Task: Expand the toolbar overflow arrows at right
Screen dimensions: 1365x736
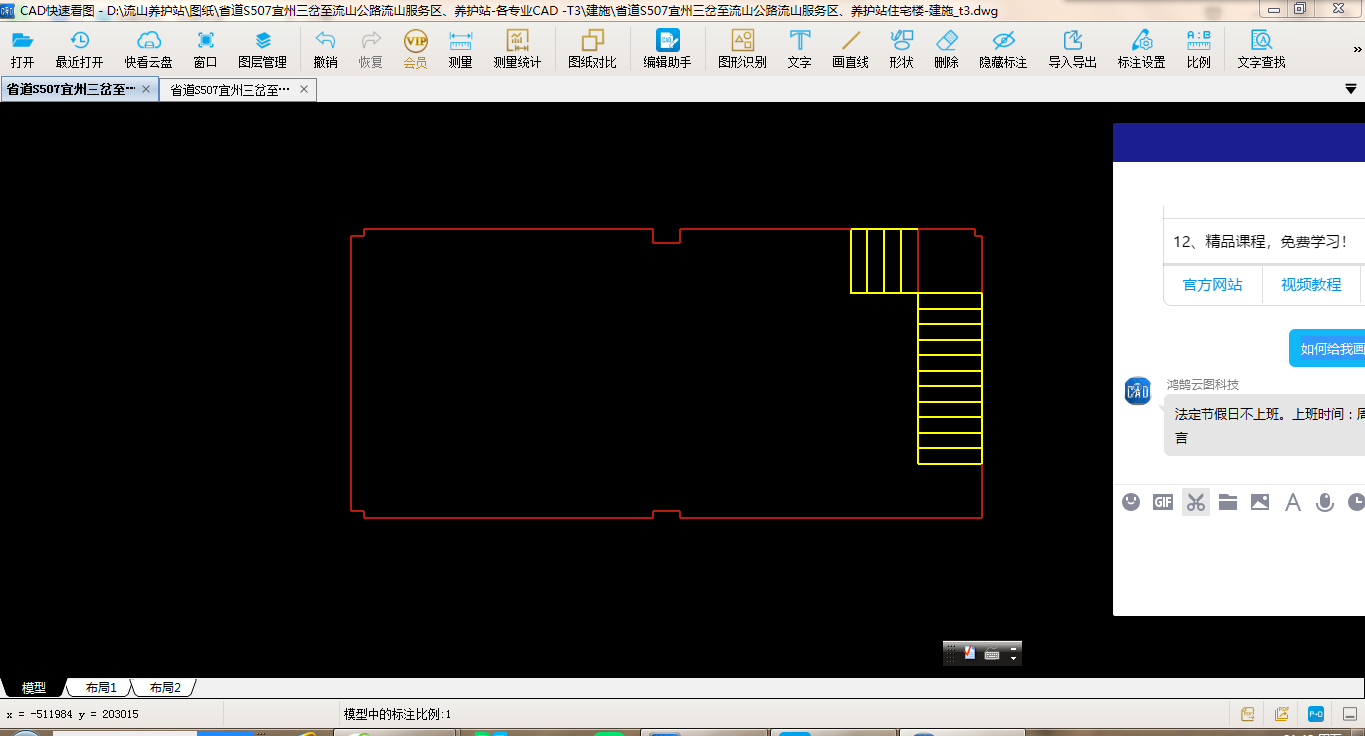Action: coord(1357,48)
